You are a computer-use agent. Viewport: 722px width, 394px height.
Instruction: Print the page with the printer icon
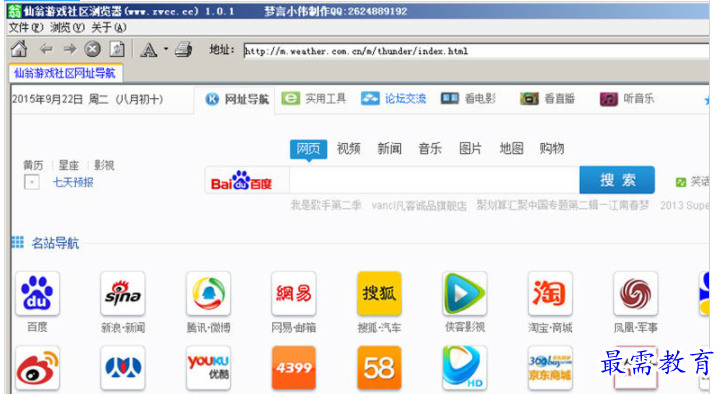click(x=183, y=49)
